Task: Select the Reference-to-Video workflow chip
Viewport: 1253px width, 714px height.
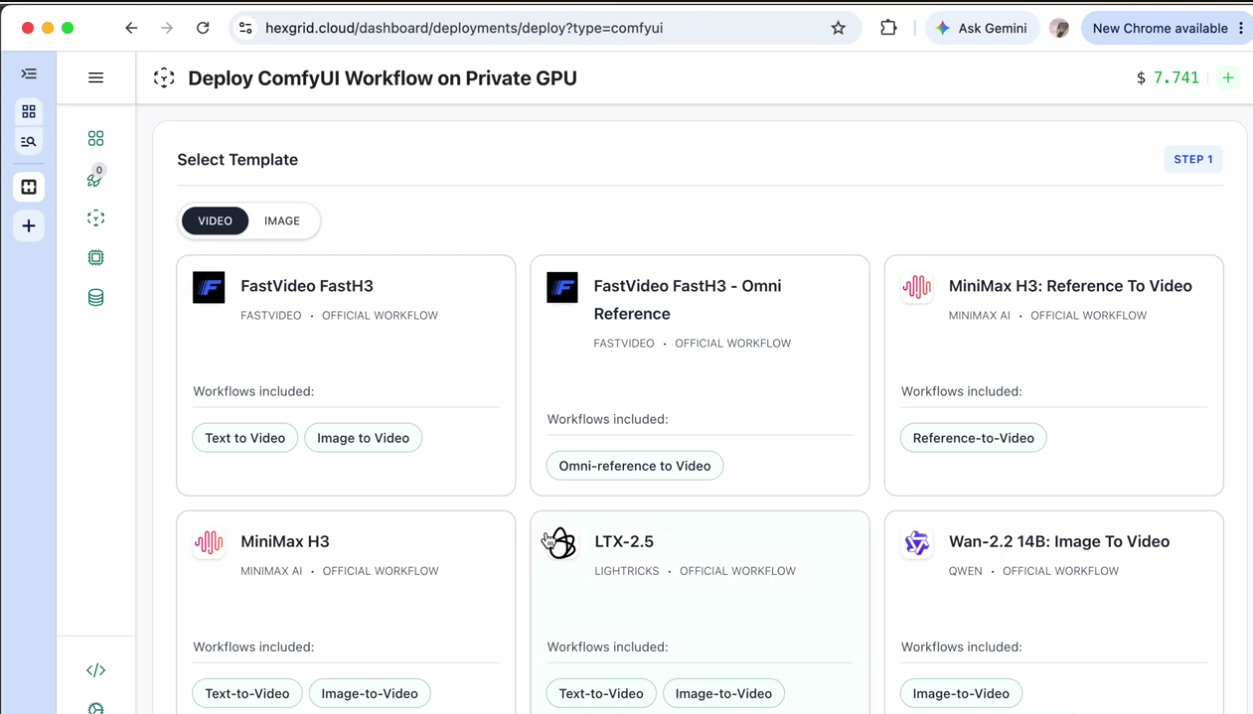Action: pos(973,438)
